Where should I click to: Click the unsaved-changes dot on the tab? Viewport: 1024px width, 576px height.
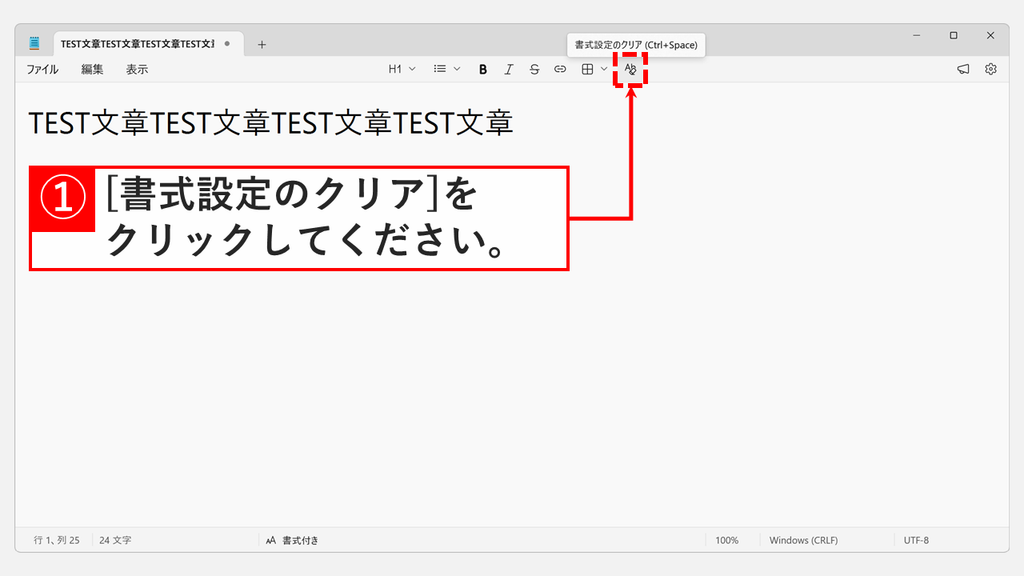coord(227,44)
